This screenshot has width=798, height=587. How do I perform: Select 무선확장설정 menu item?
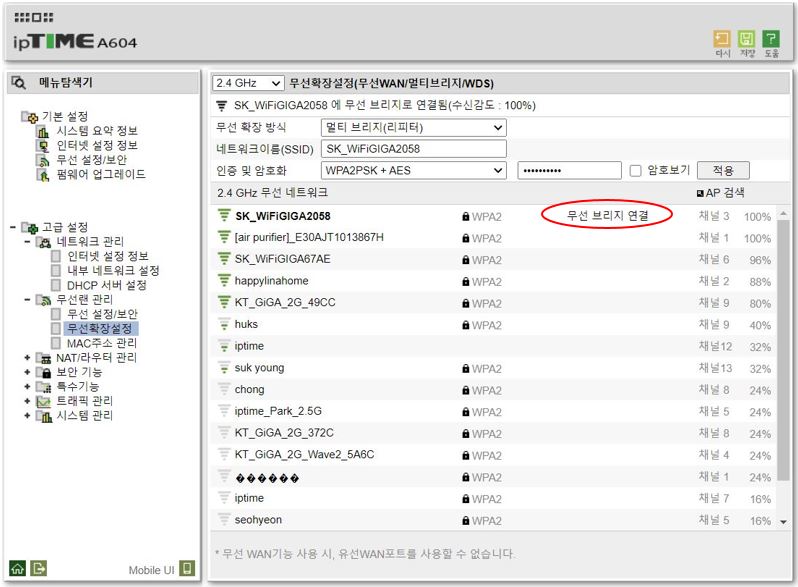pyautogui.click(x=100, y=329)
